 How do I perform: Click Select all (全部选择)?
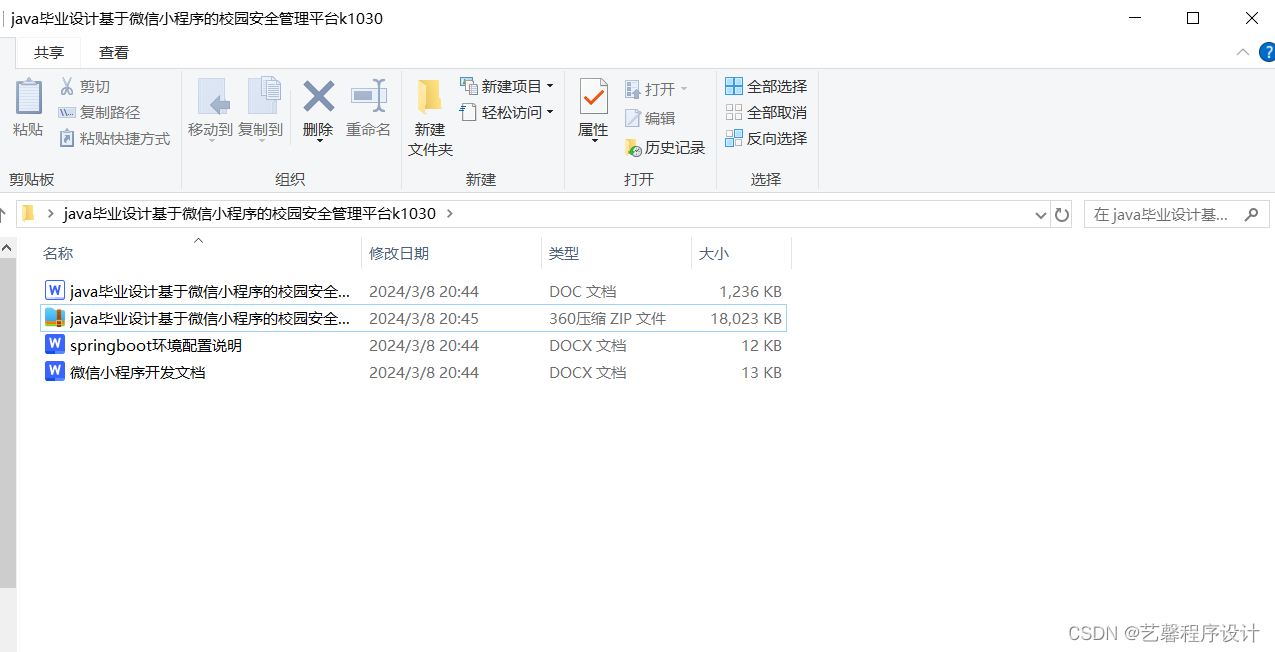(x=766, y=87)
